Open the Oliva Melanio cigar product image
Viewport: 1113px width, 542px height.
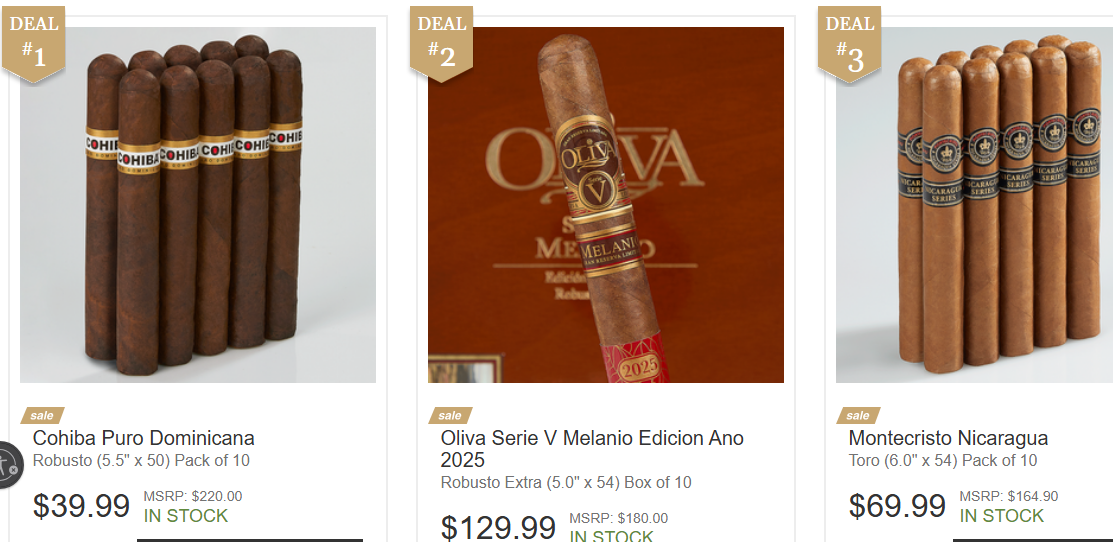click(x=606, y=205)
